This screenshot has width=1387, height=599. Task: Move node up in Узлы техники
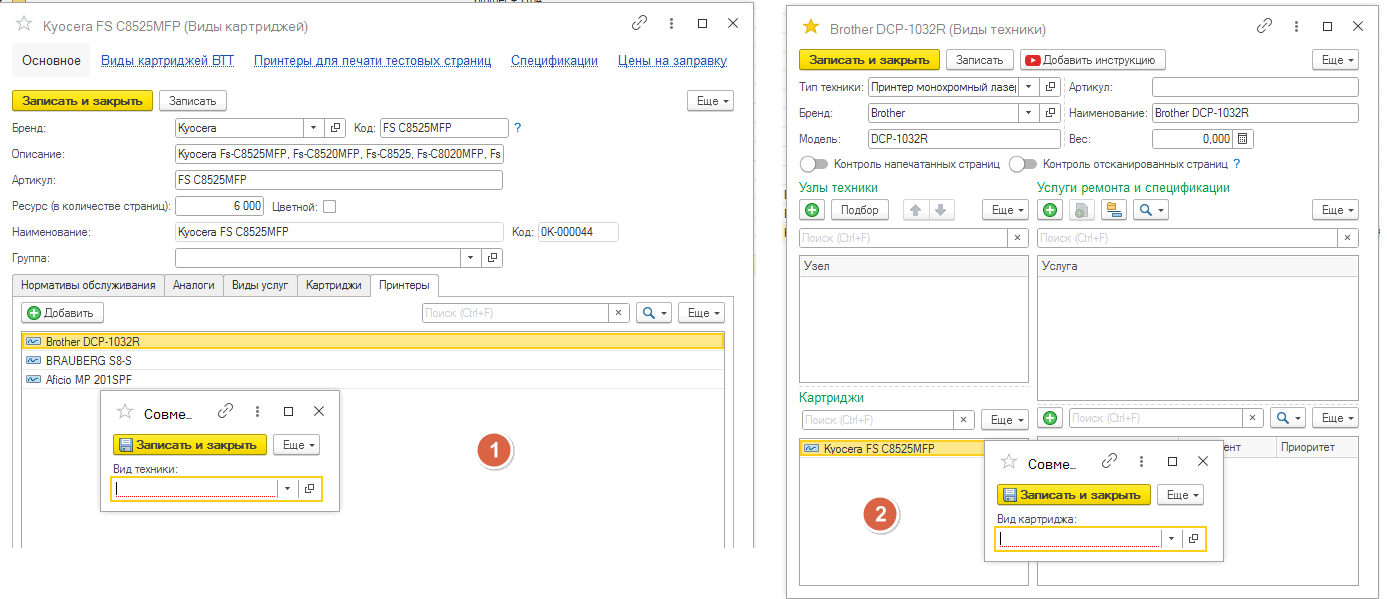click(915, 210)
